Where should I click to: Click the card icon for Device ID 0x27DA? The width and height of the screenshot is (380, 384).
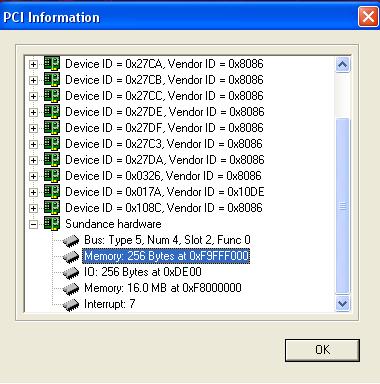[x=52, y=159]
